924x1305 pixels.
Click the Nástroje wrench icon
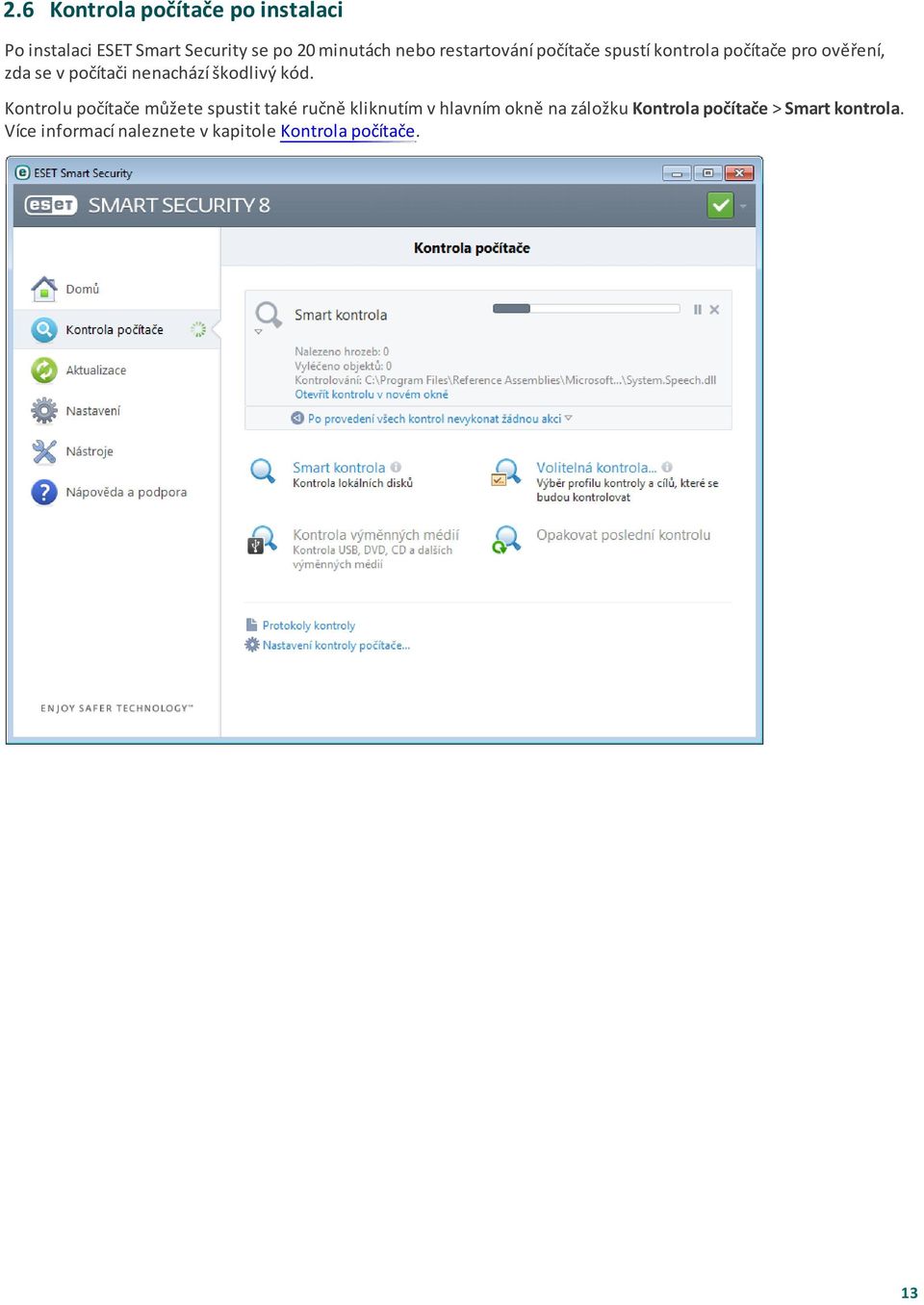pos(44,451)
